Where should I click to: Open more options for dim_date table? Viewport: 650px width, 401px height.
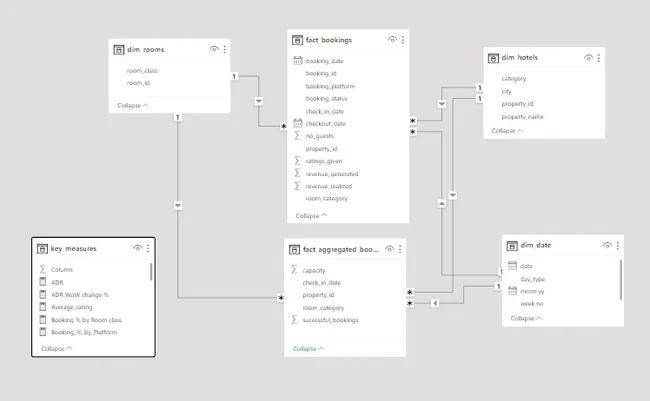coord(618,245)
